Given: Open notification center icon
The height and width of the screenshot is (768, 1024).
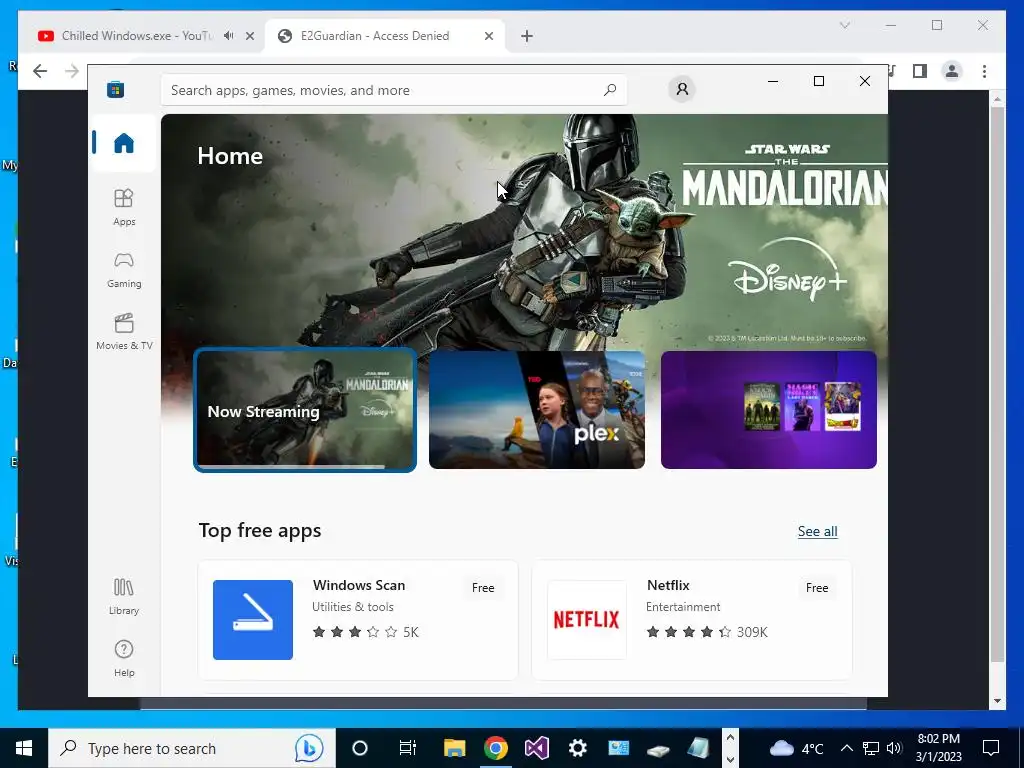Looking at the screenshot, I should click(x=991, y=748).
